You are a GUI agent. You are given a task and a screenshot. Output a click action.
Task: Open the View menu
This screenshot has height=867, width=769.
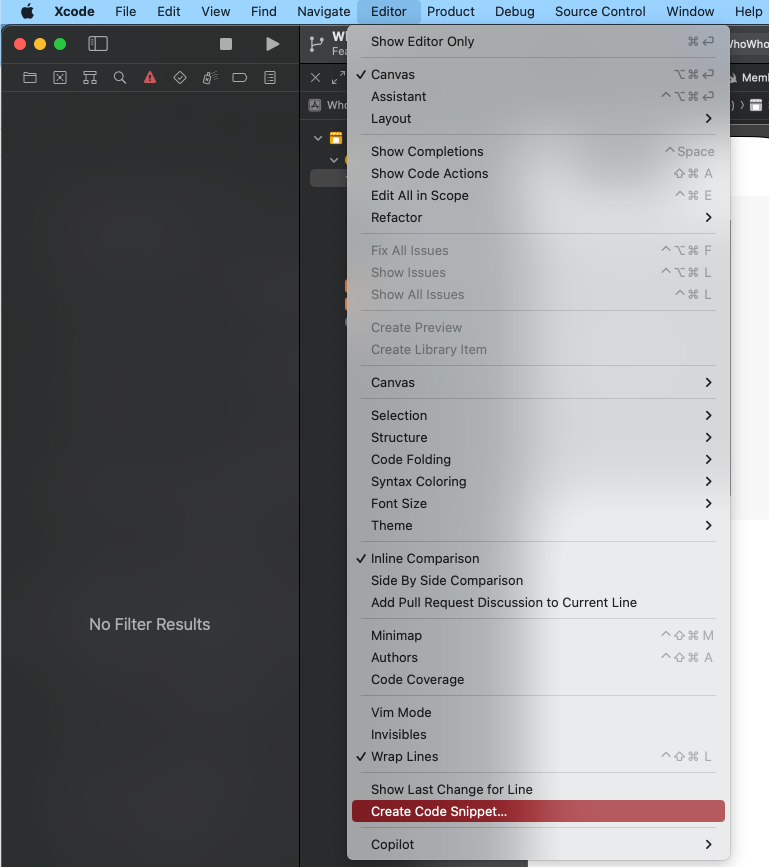[216, 12]
